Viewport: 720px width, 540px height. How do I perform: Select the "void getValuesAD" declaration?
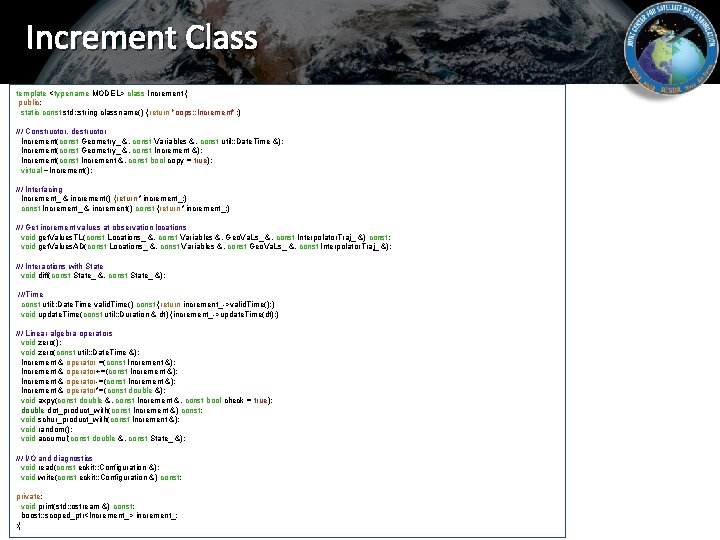point(206,247)
